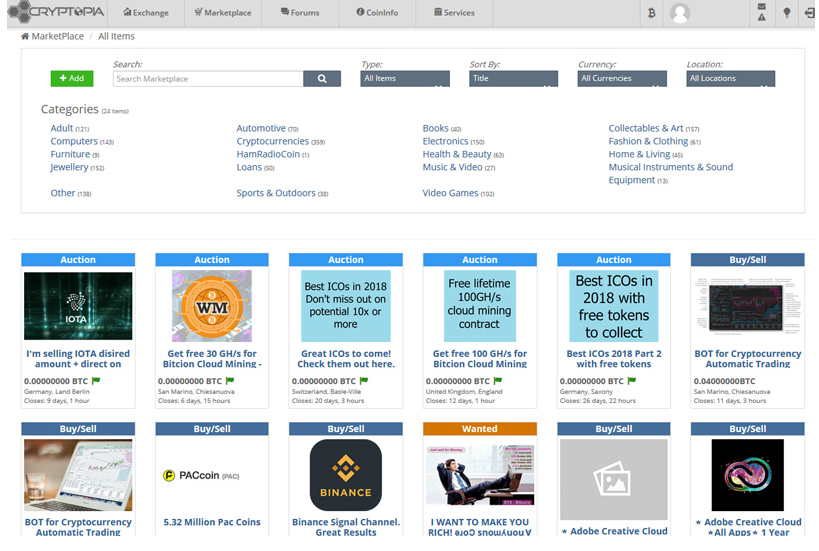Open listing Great ICOs to come
Viewport: 819px width, 551px height.
point(346,359)
